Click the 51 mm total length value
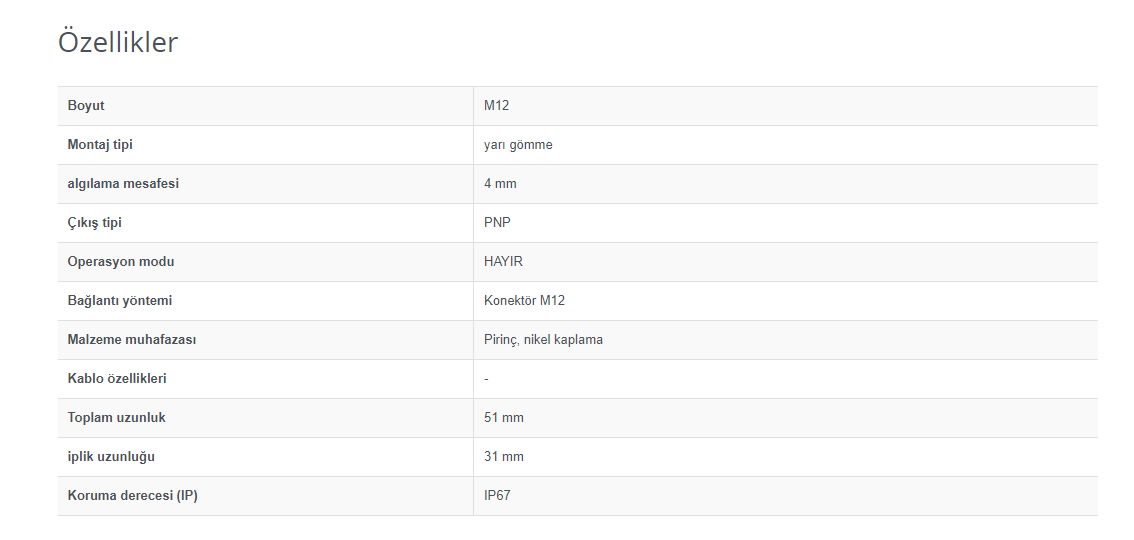The width and height of the screenshot is (1134, 540). (x=504, y=418)
